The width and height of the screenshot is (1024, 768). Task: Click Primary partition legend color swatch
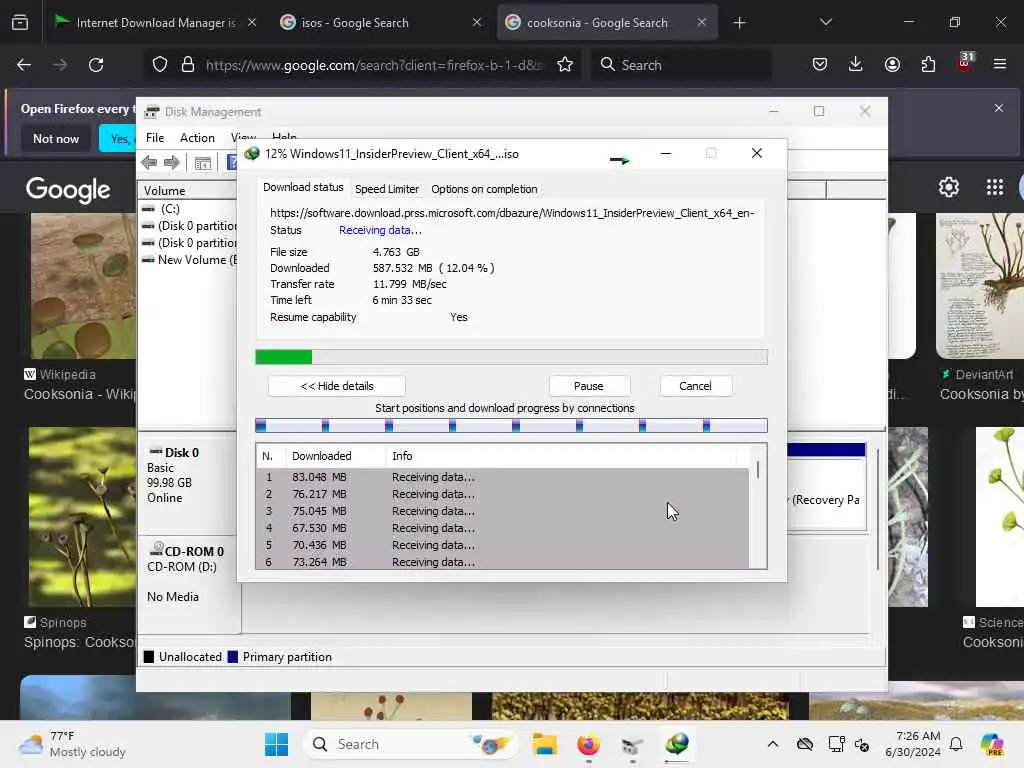tap(232, 657)
